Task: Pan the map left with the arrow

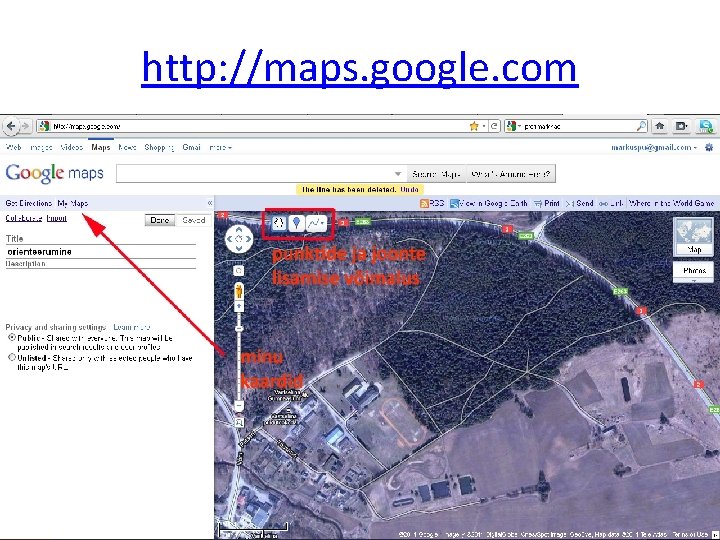Action: tap(230, 239)
